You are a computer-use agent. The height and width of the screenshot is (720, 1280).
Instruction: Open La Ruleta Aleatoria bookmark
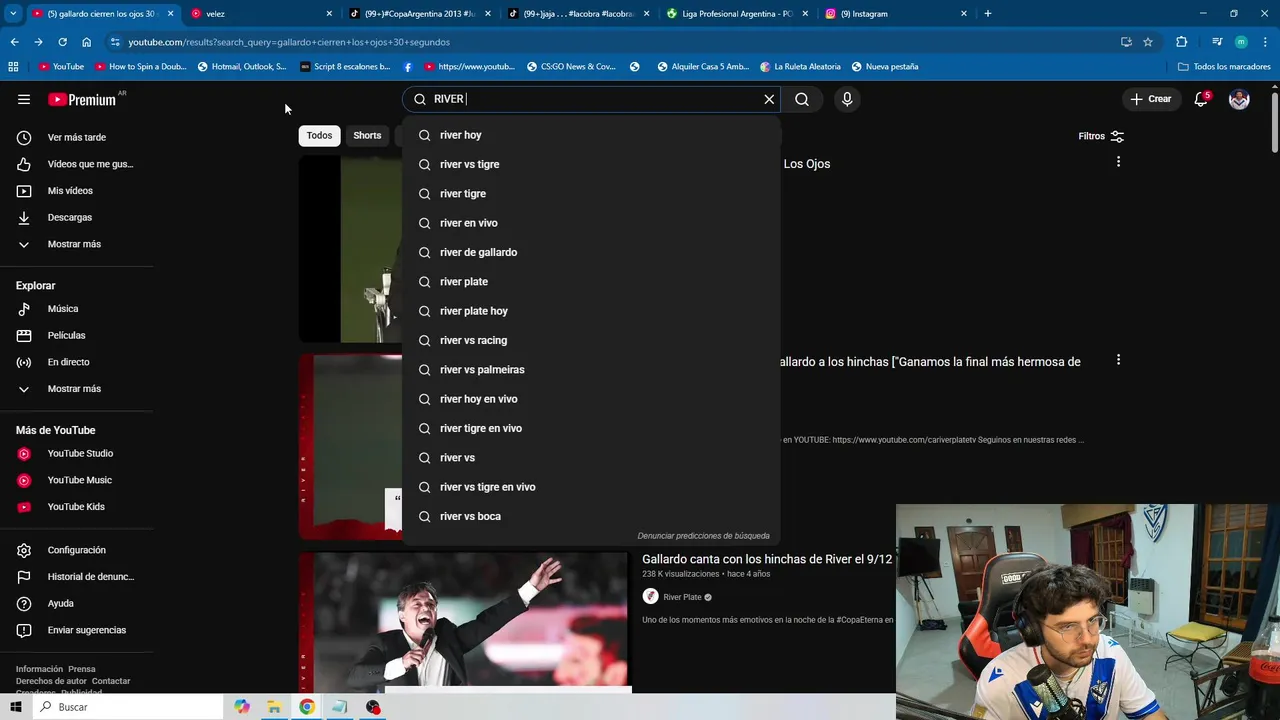click(x=801, y=67)
